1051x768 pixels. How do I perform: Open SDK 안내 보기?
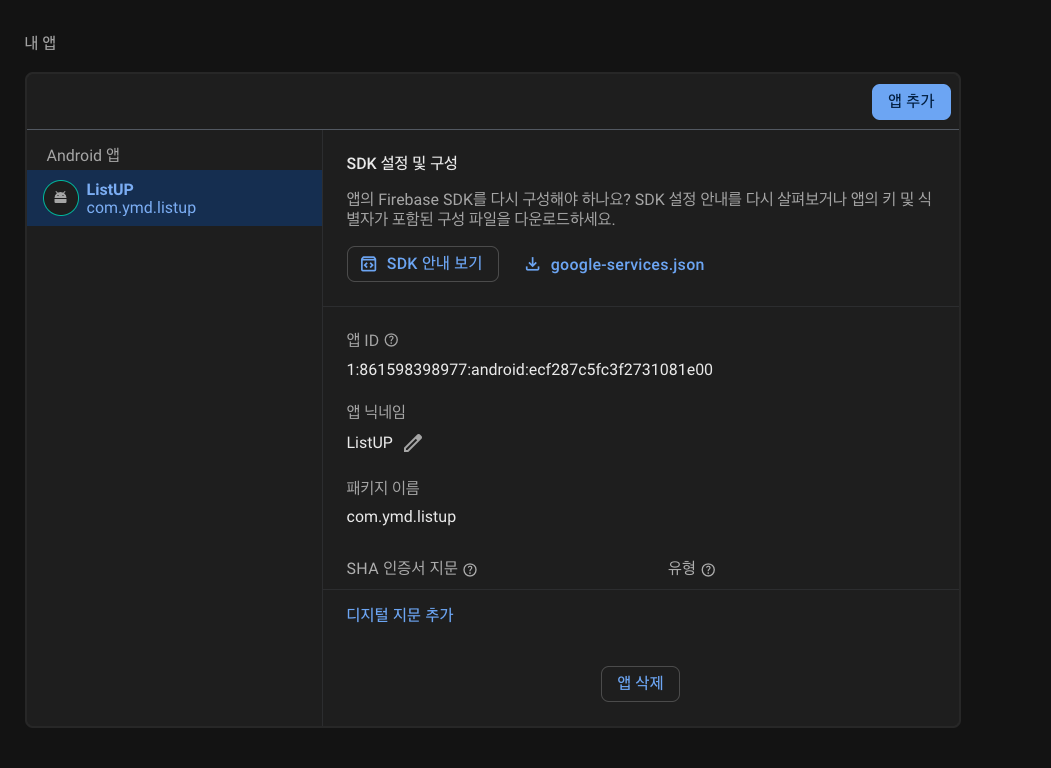click(422, 264)
